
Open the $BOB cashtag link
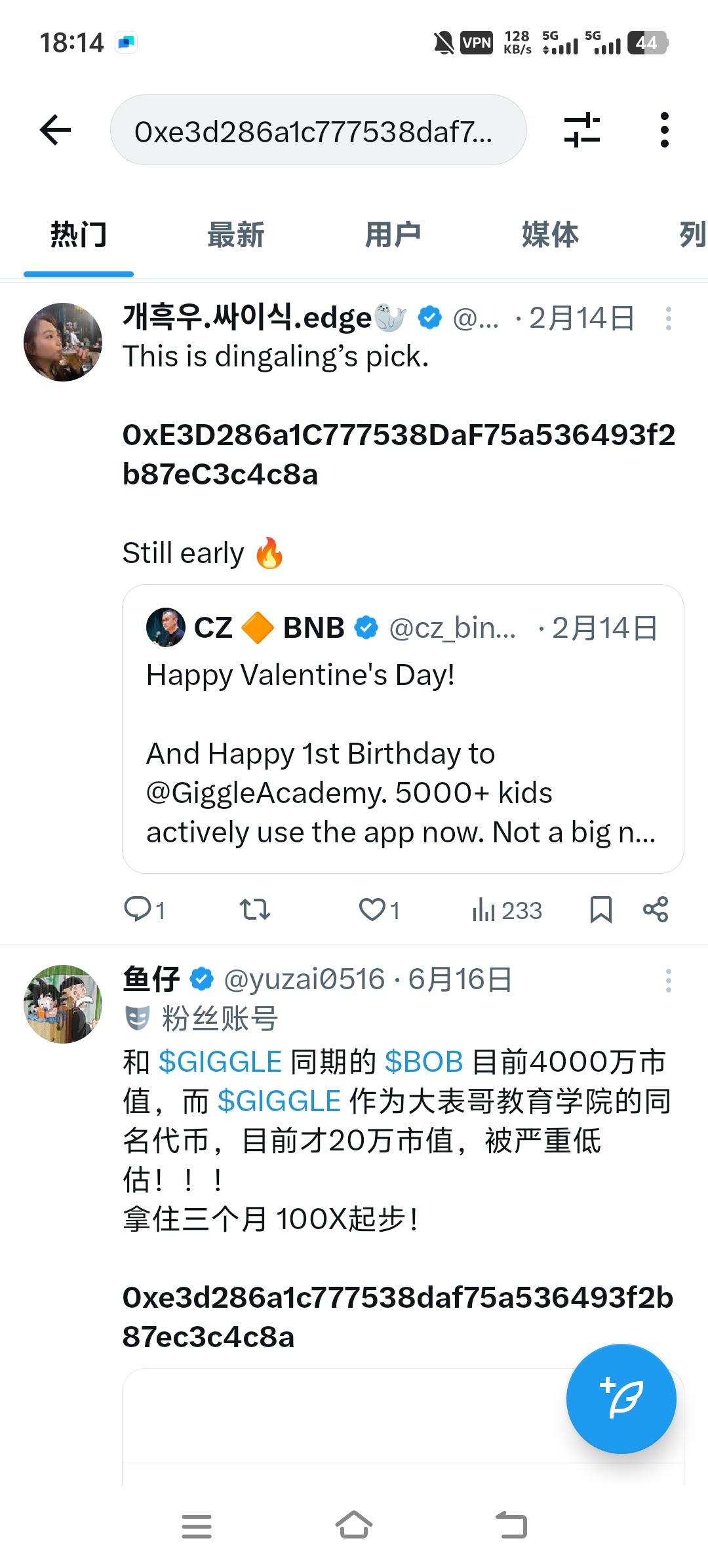[x=423, y=1062]
